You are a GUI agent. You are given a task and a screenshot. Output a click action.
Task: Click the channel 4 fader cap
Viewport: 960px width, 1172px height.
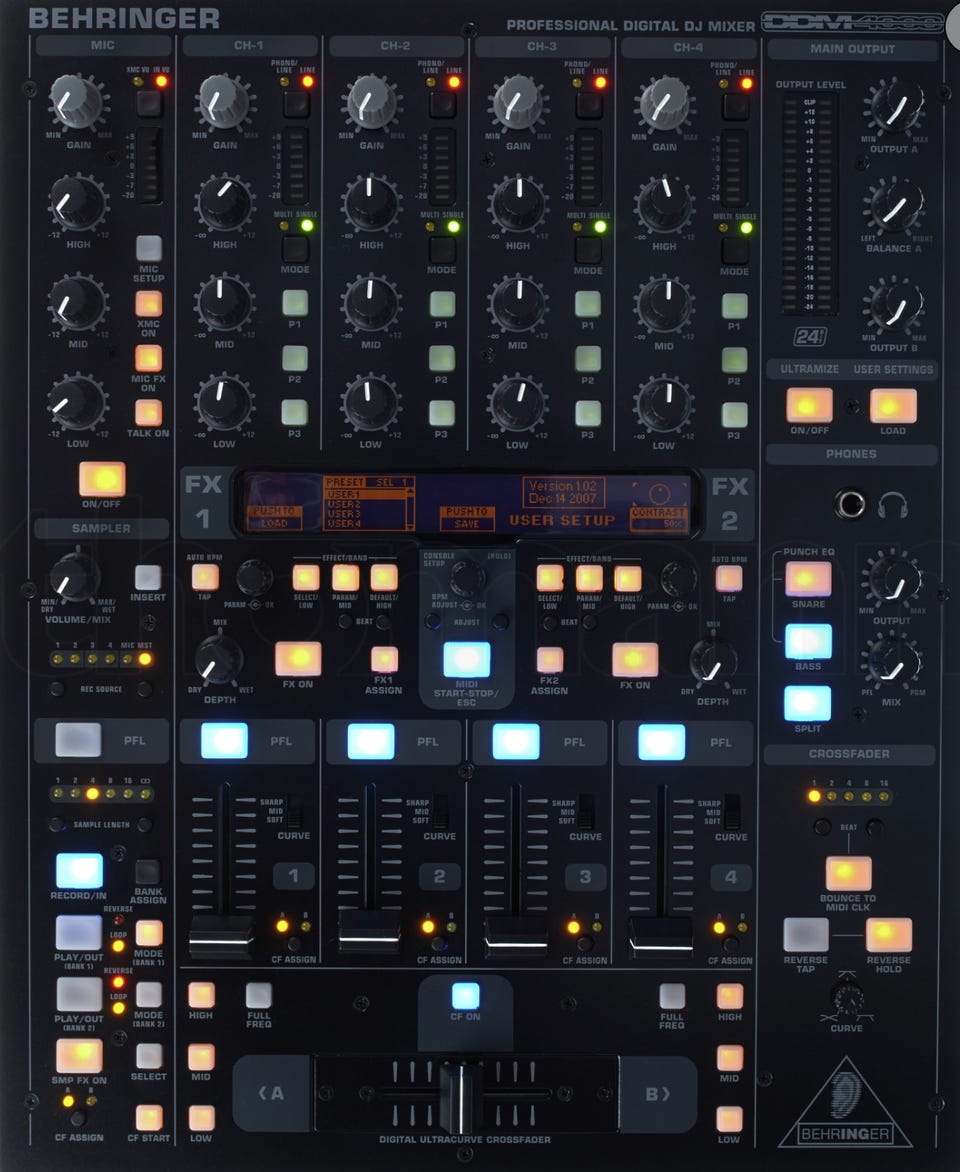[x=661, y=939]
